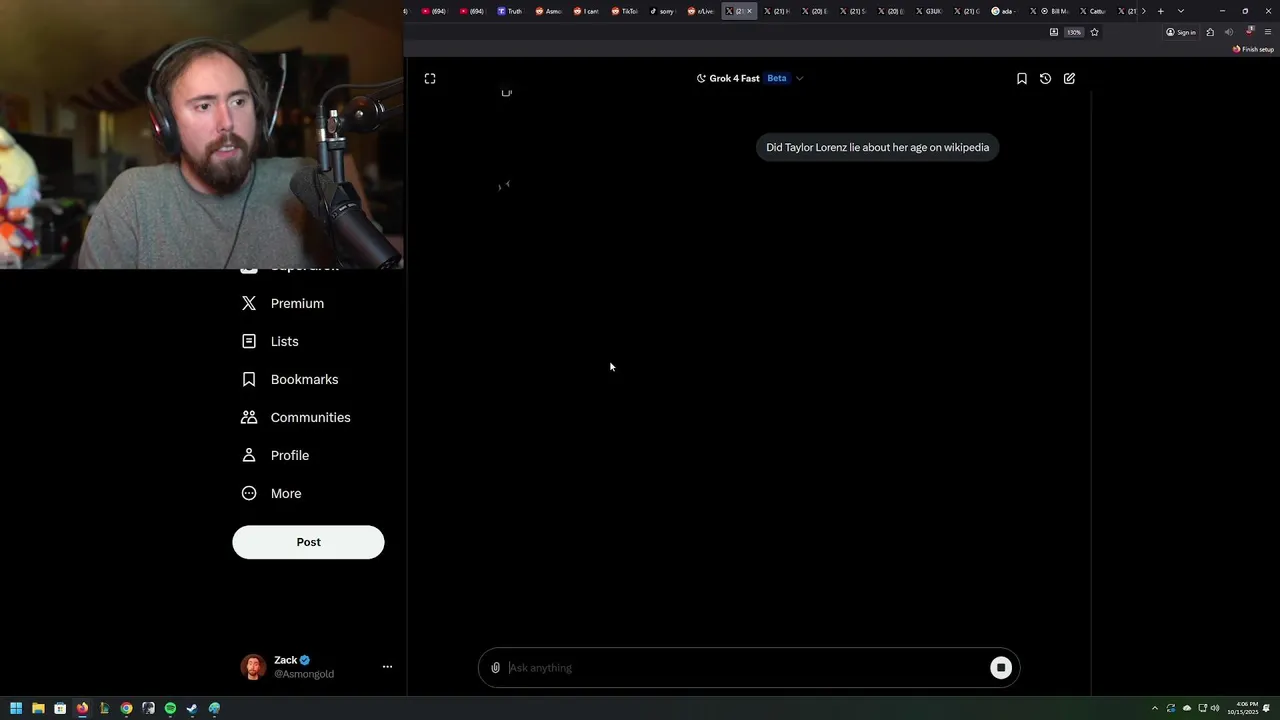Image resolution: width=1280 pixels, height=720 pixels.
Task: Click the circled dots icon beside More
Action: click(x=249, y=493)
